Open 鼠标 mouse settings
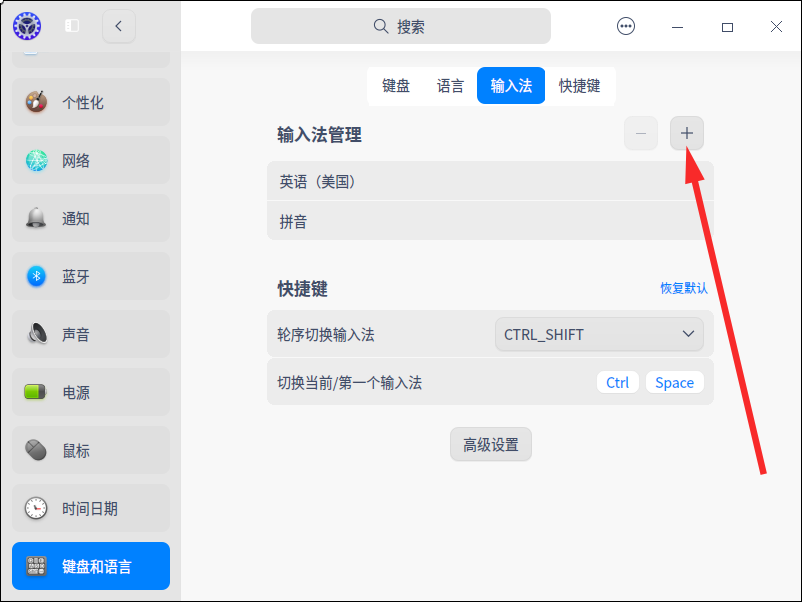The image size is (802, 602). [91, 451]
